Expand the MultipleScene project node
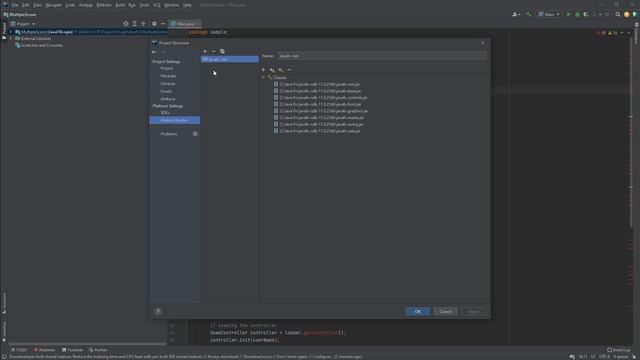The width and height of the screenshot is (640, 360). click(x=11, y=32)
